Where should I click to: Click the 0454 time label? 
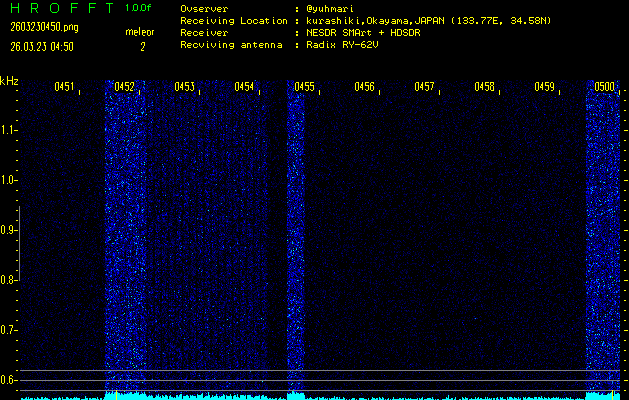[x=244, y=87]
